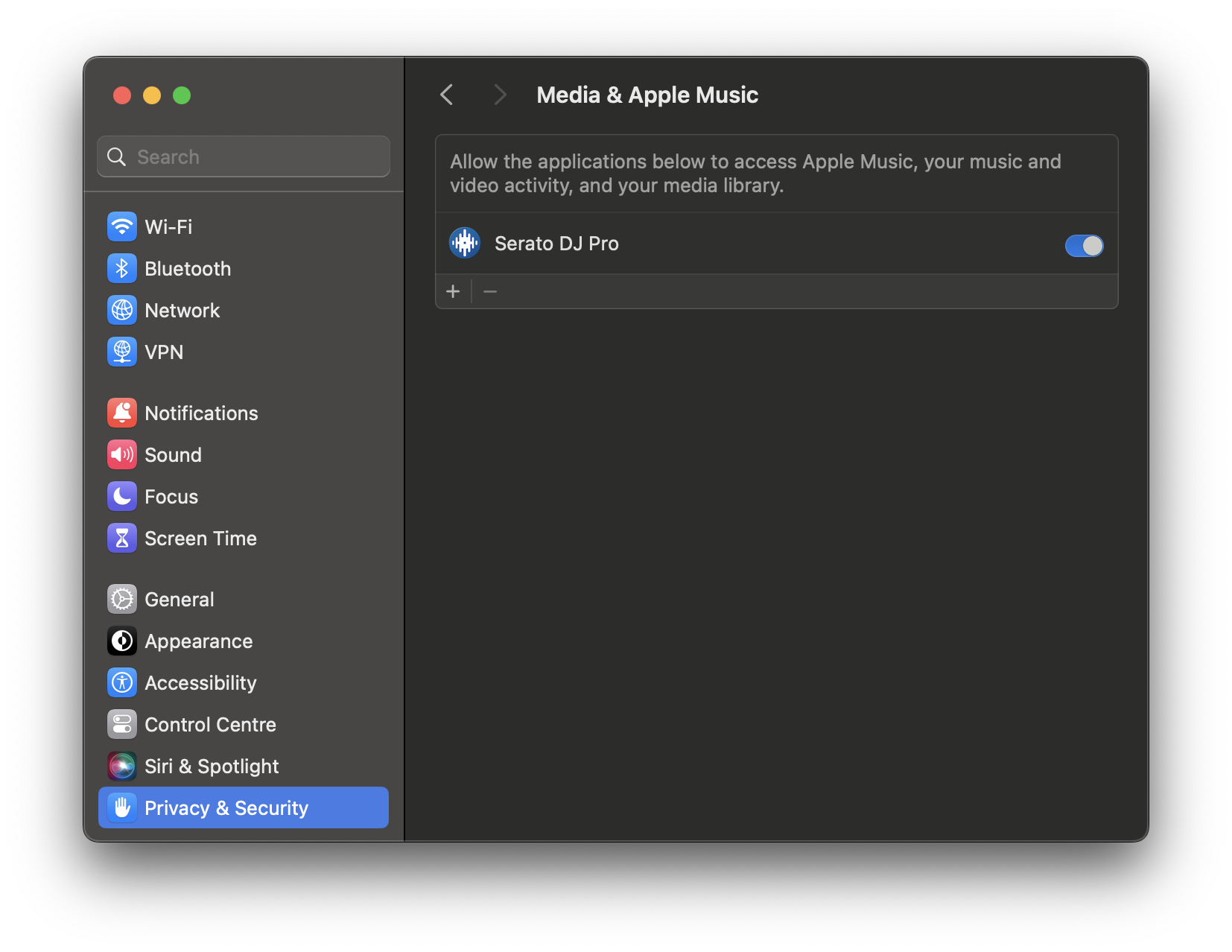1232x952 pixels.
Task: Select Focus label in sidebar
Action: (x=171, y=496)
